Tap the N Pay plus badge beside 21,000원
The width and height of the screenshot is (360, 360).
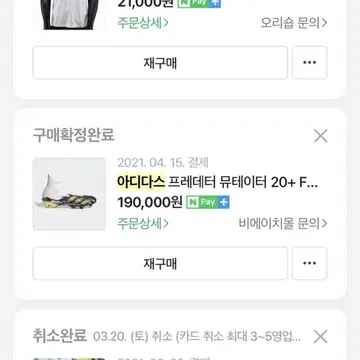199,4
